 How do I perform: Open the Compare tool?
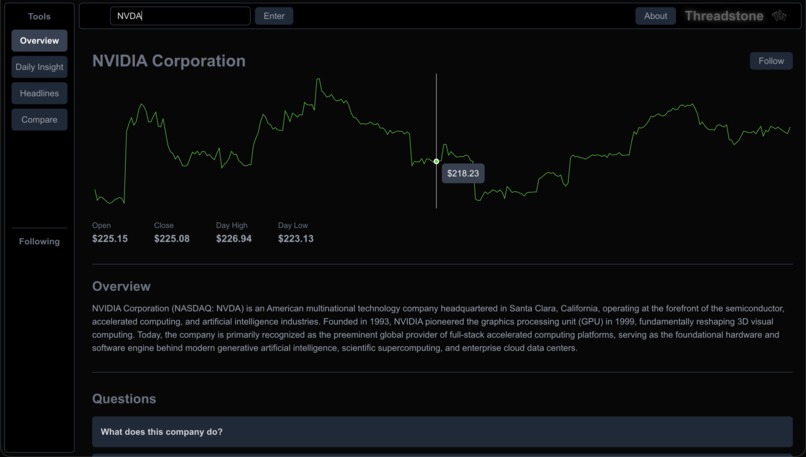39,120
